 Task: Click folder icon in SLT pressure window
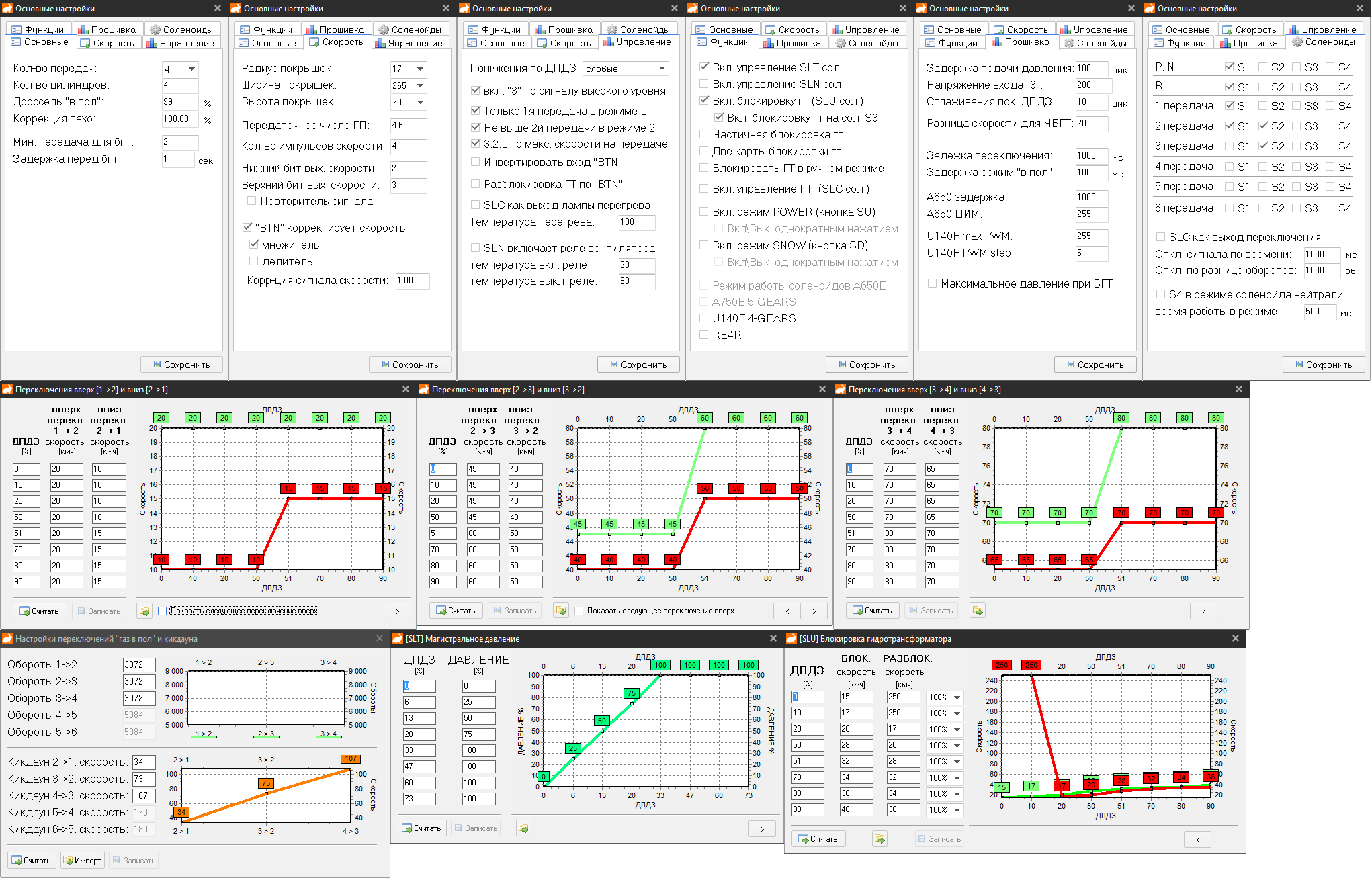pos(523,828)
